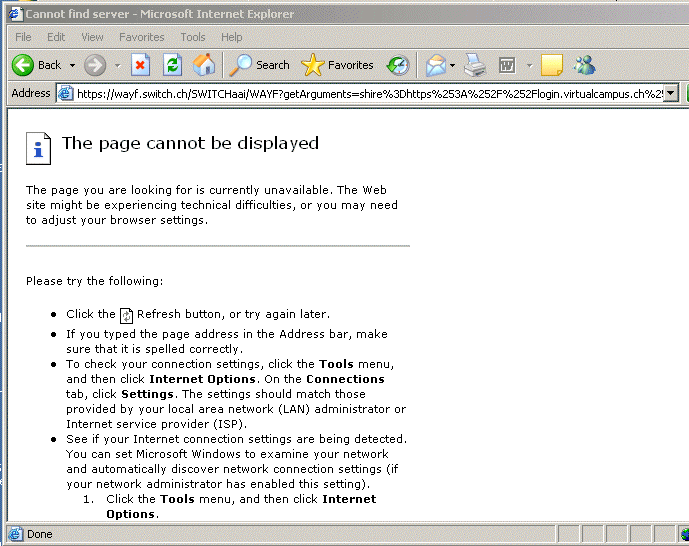Open the Favorites toolbar button
This screenshot has height=546, width=689.
[338, 65]
